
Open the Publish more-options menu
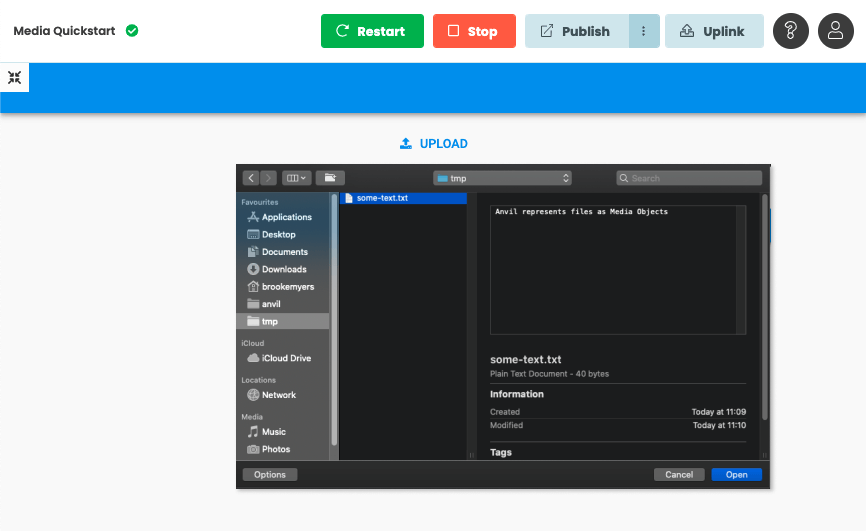point(644,31)
